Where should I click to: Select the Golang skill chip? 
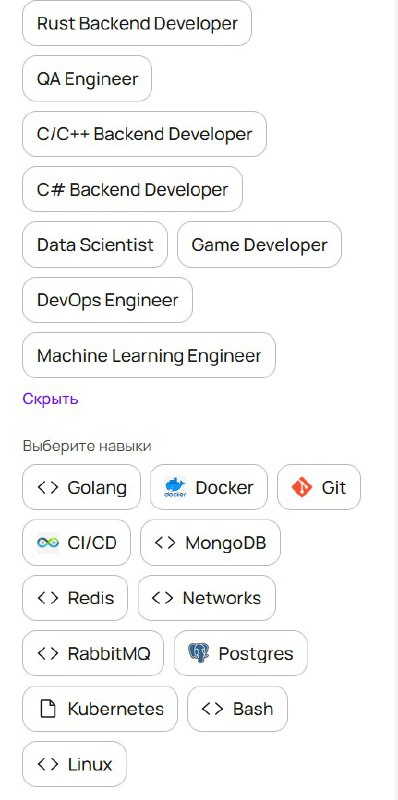[x=81, y=487]
